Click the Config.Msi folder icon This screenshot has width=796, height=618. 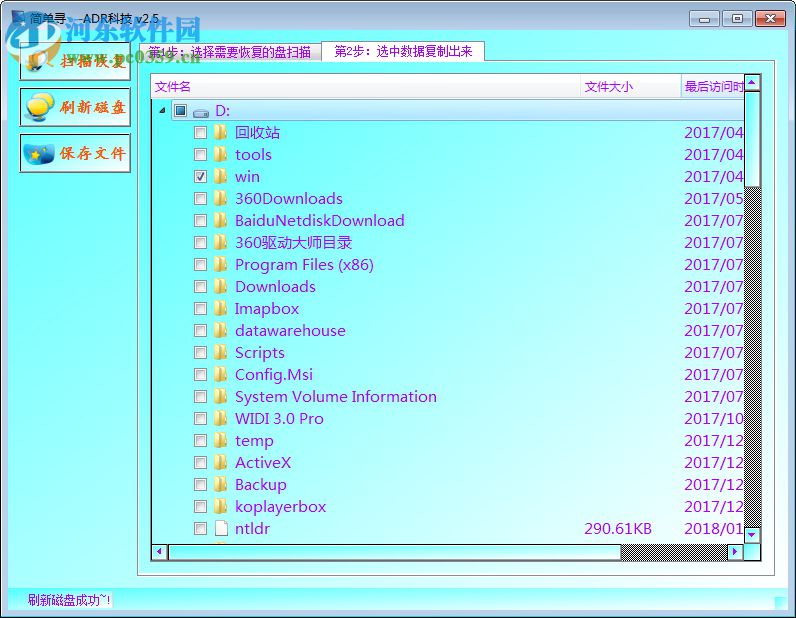pos(220,375)
